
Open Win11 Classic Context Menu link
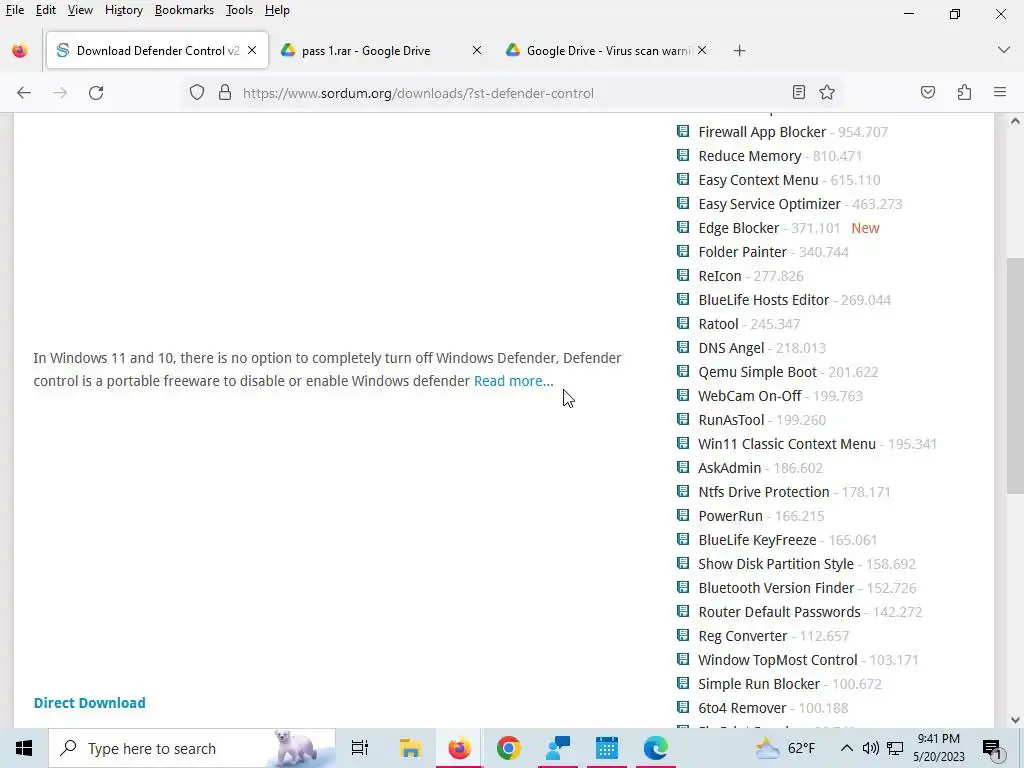pos(787,444)
